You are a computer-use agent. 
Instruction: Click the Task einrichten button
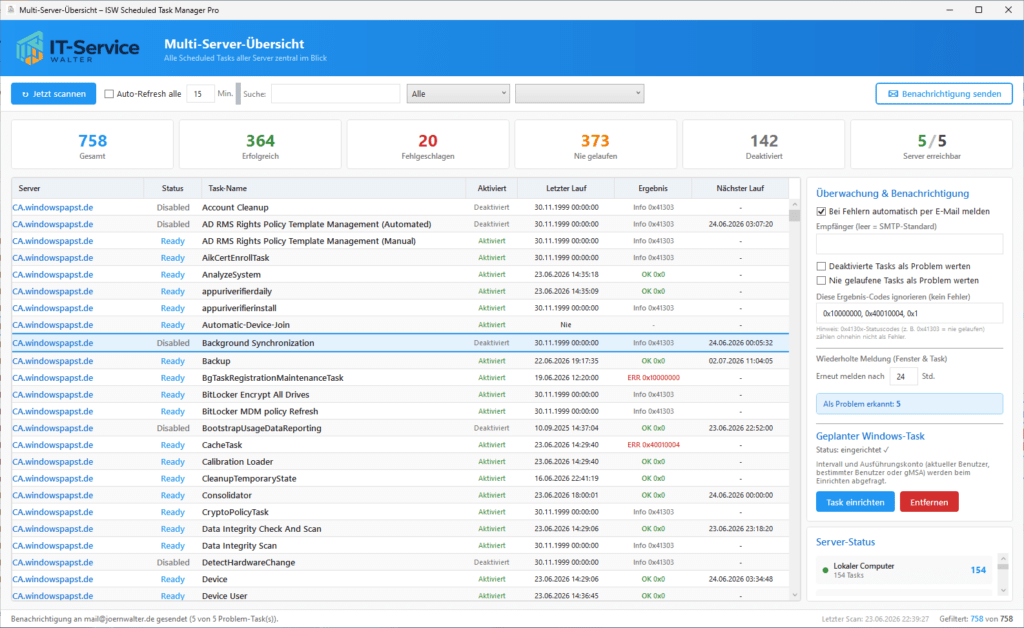[x=855, y=502]
